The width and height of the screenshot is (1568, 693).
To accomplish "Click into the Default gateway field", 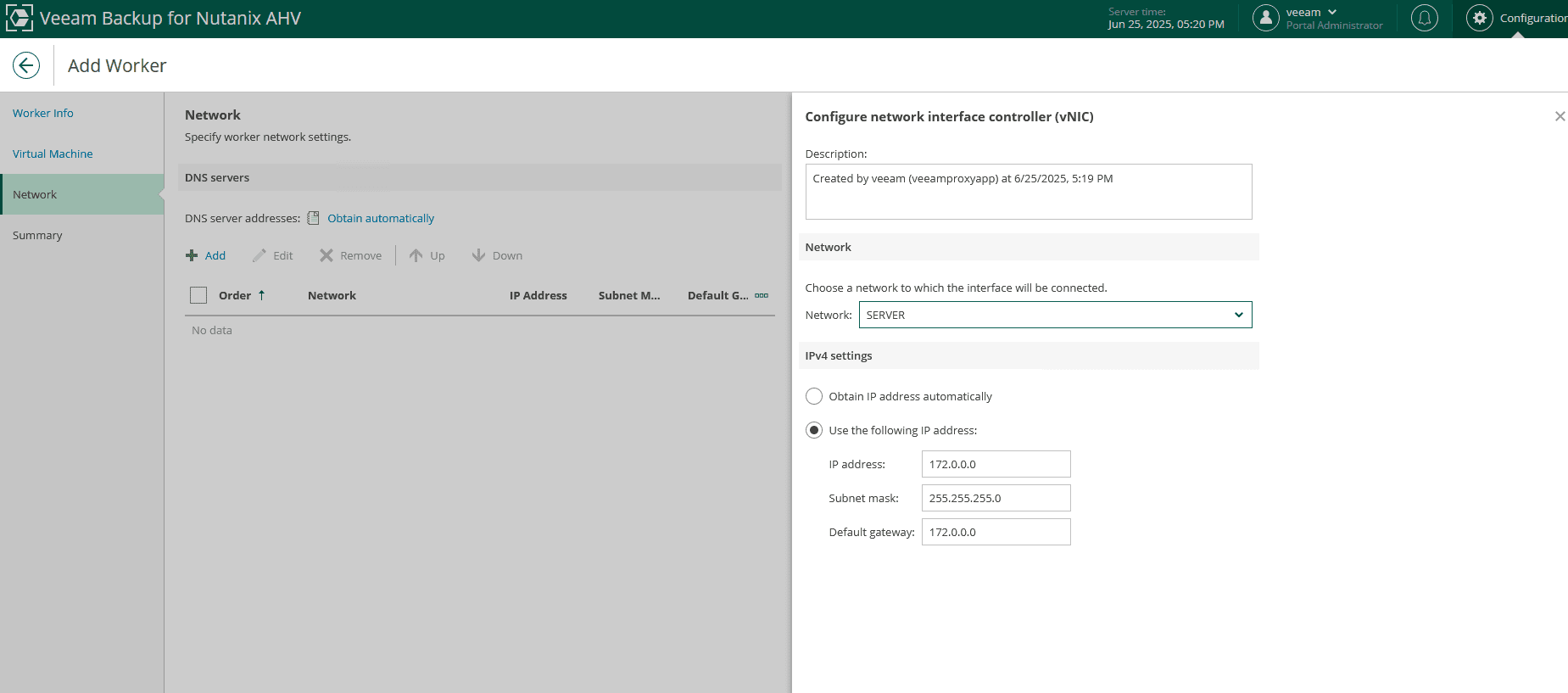I will tap(996, 532).
